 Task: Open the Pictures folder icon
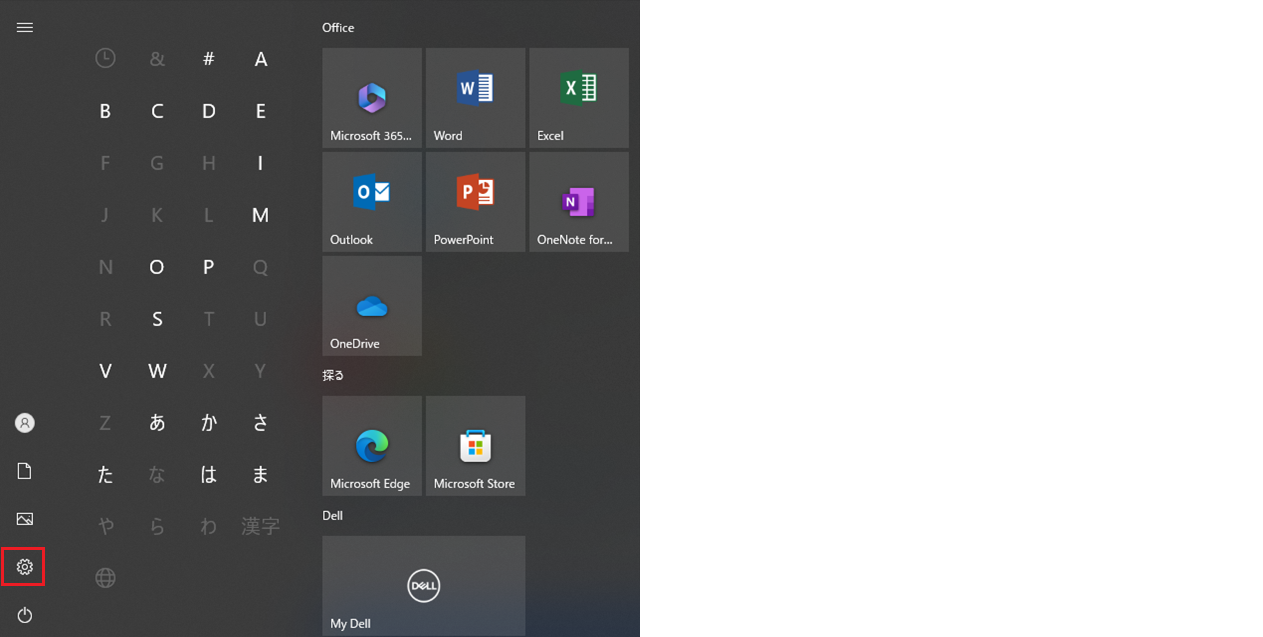click(25, 519)
